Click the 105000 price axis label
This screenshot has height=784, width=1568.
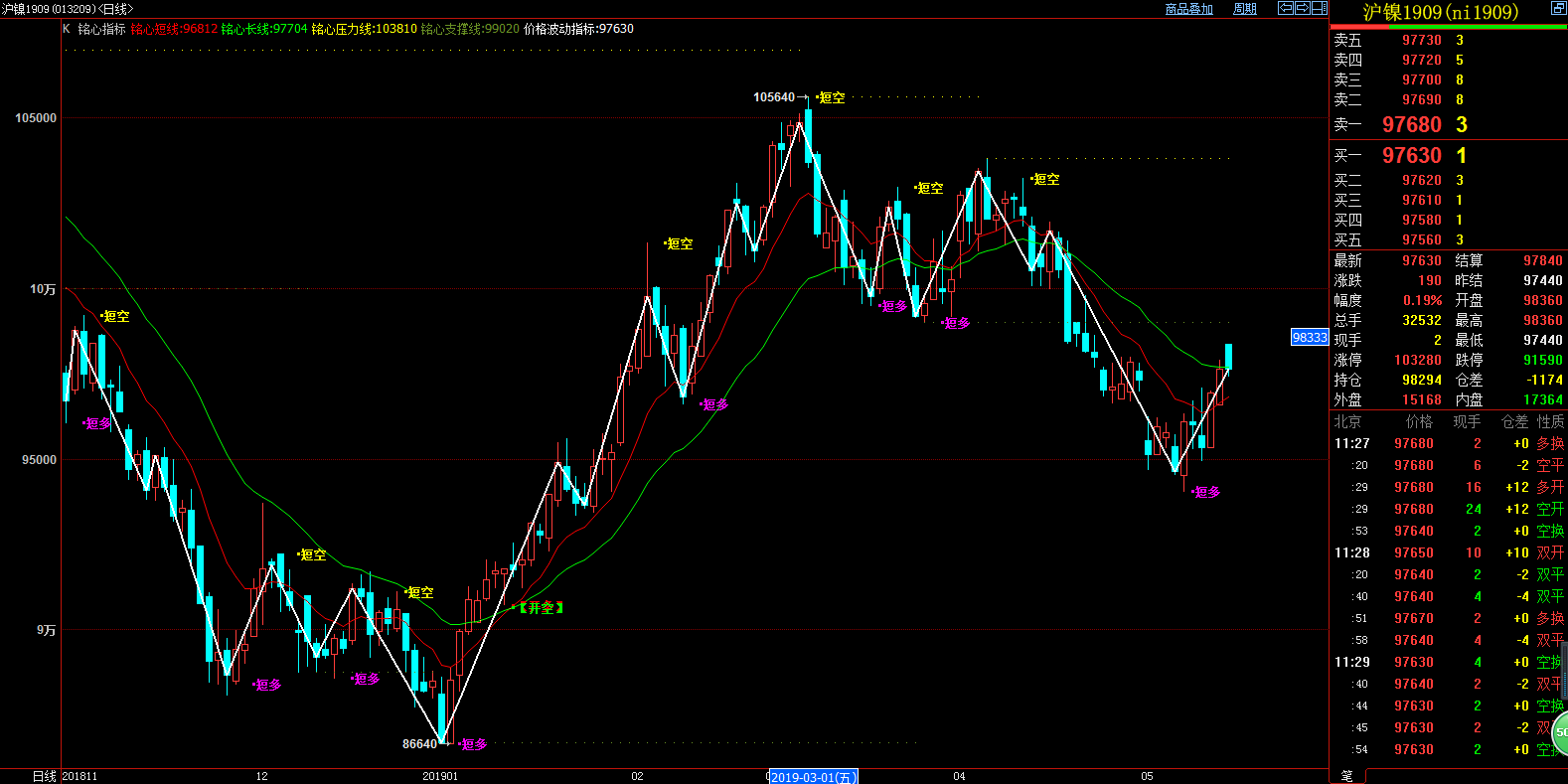pyautogui.click(x=36, y=118)
